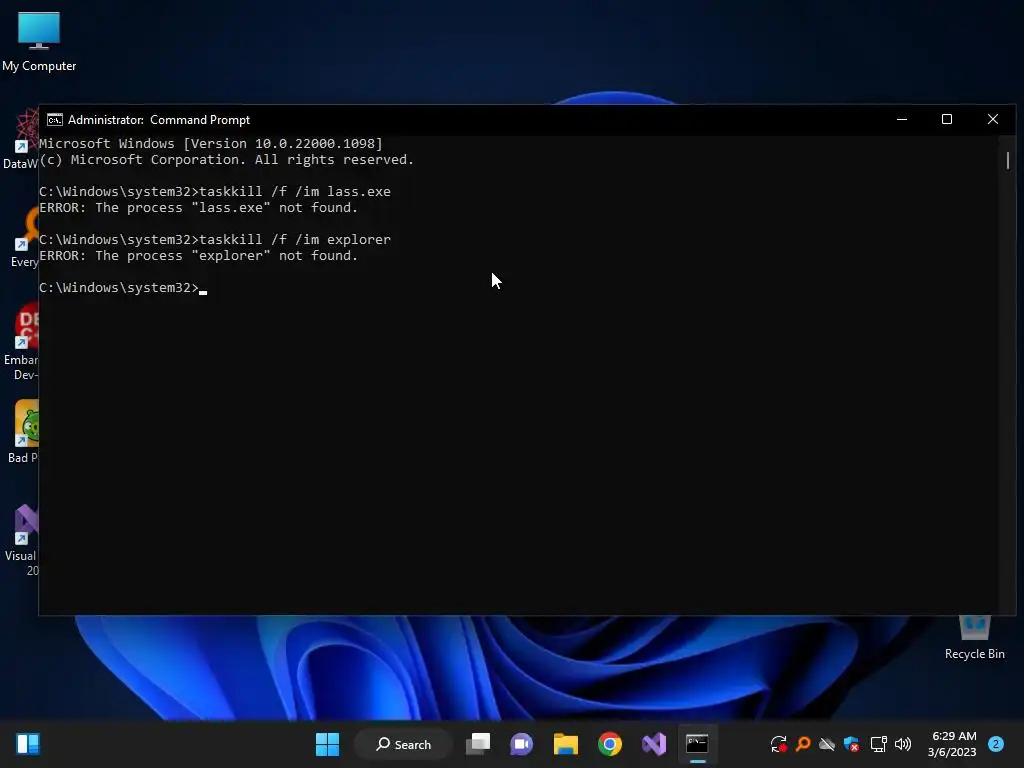This screenshot has width=1024, height=768.
Task: Click the '(c) Microsoft Corporation' copyright line
Action: [227, 160]
